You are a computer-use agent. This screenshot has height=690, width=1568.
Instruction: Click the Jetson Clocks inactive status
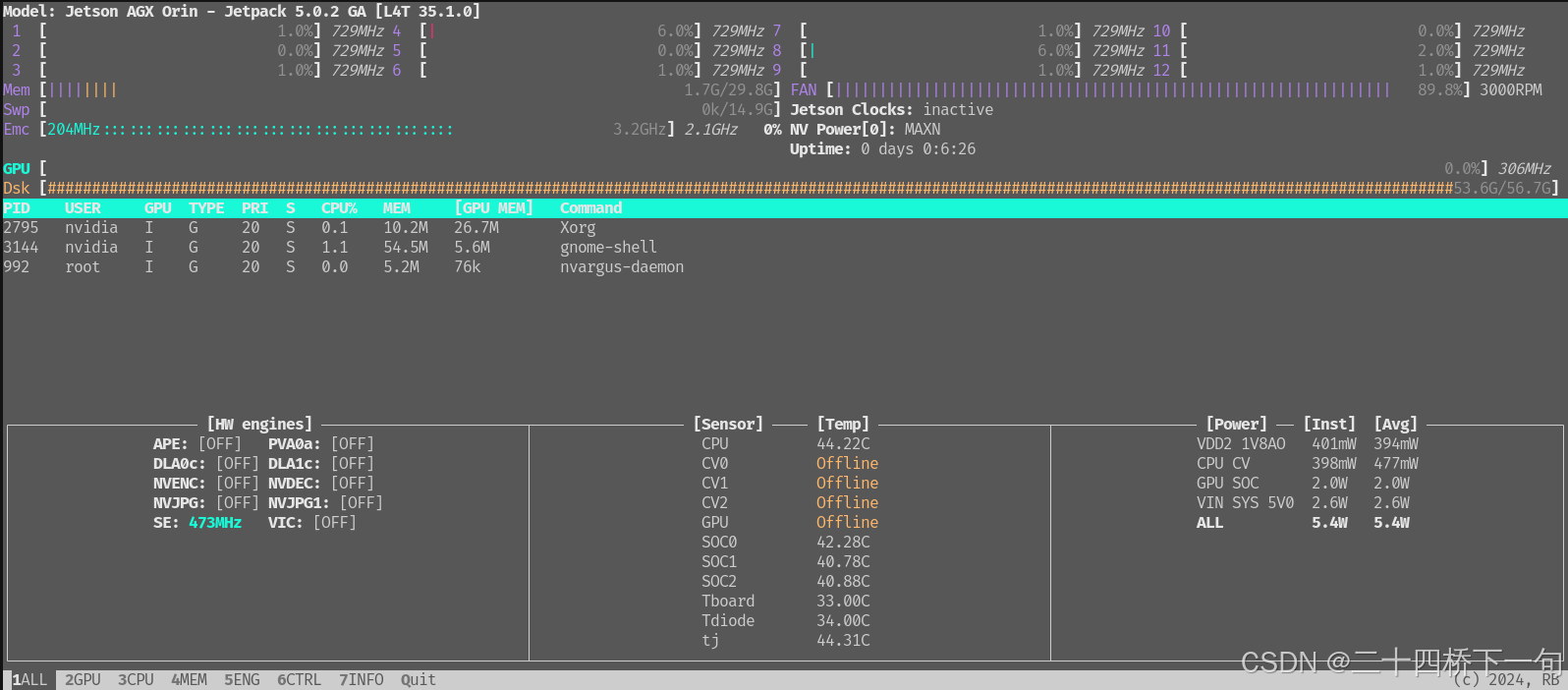(x=958, y=110)
